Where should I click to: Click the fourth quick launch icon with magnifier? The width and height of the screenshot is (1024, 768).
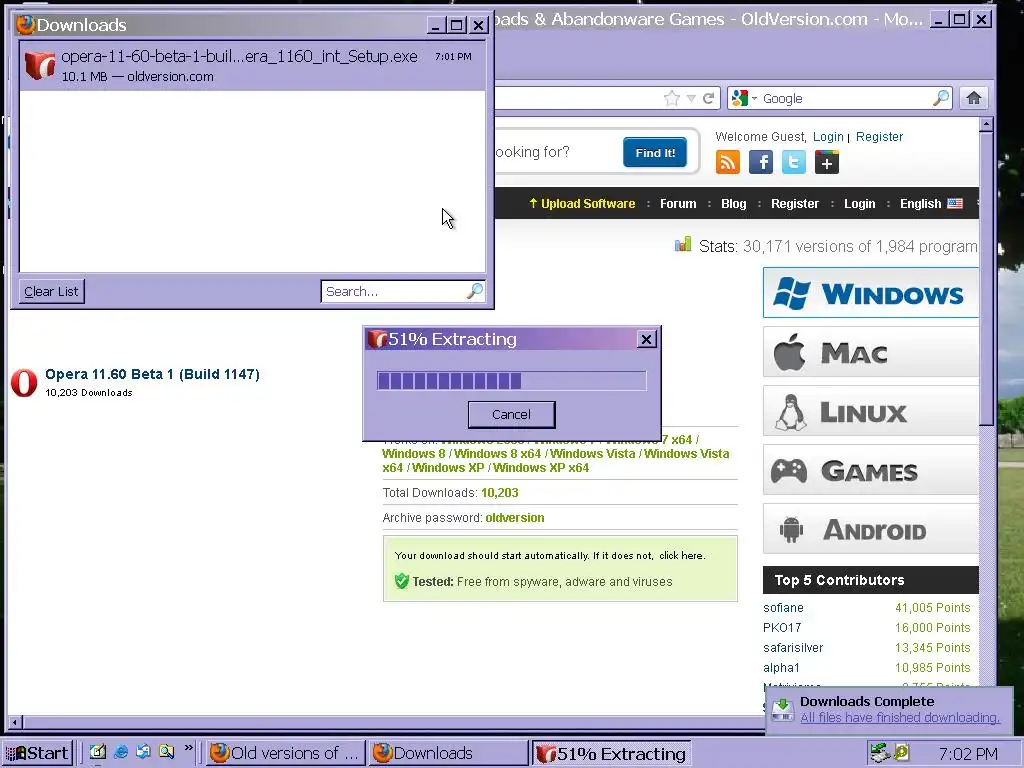167,752
